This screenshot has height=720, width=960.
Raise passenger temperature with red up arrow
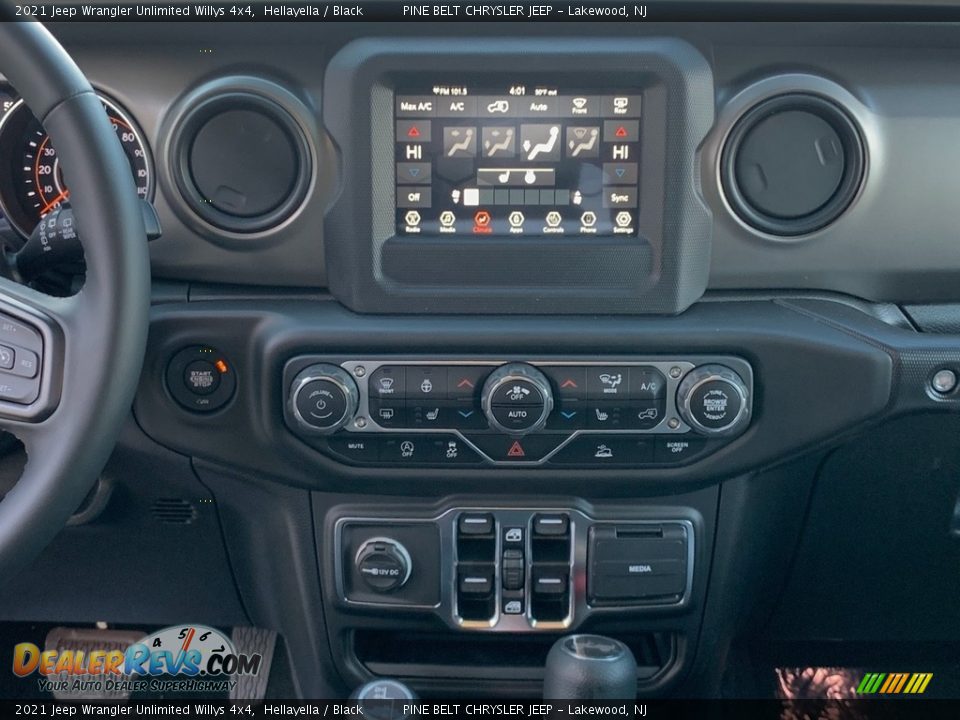(621, 131)
